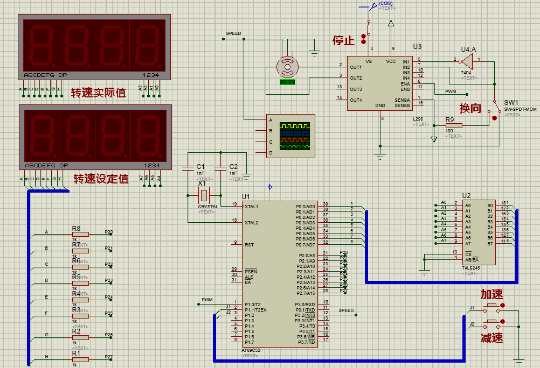Image resolution: width=540 pixels, height=368 pixels.
Task: Select resistor R7 on line B
Action: click(x=81, y=251)
